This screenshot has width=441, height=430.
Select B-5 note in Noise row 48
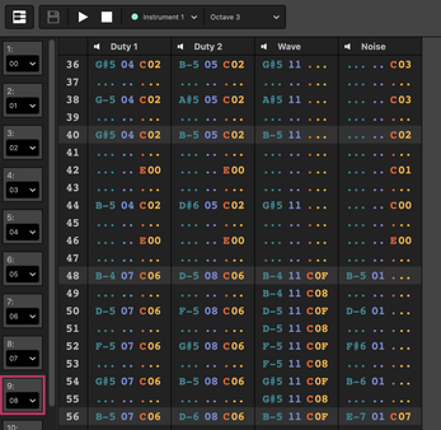click(x=356, y=276)
